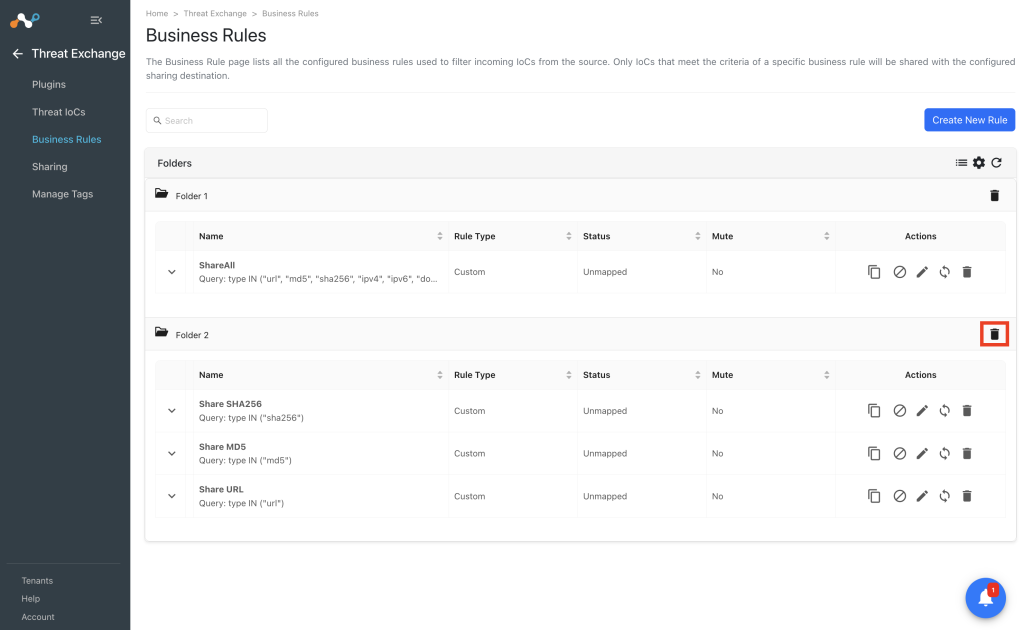Delete Folder 1 with trash icon
The image size is (1024, 630).
995,195
